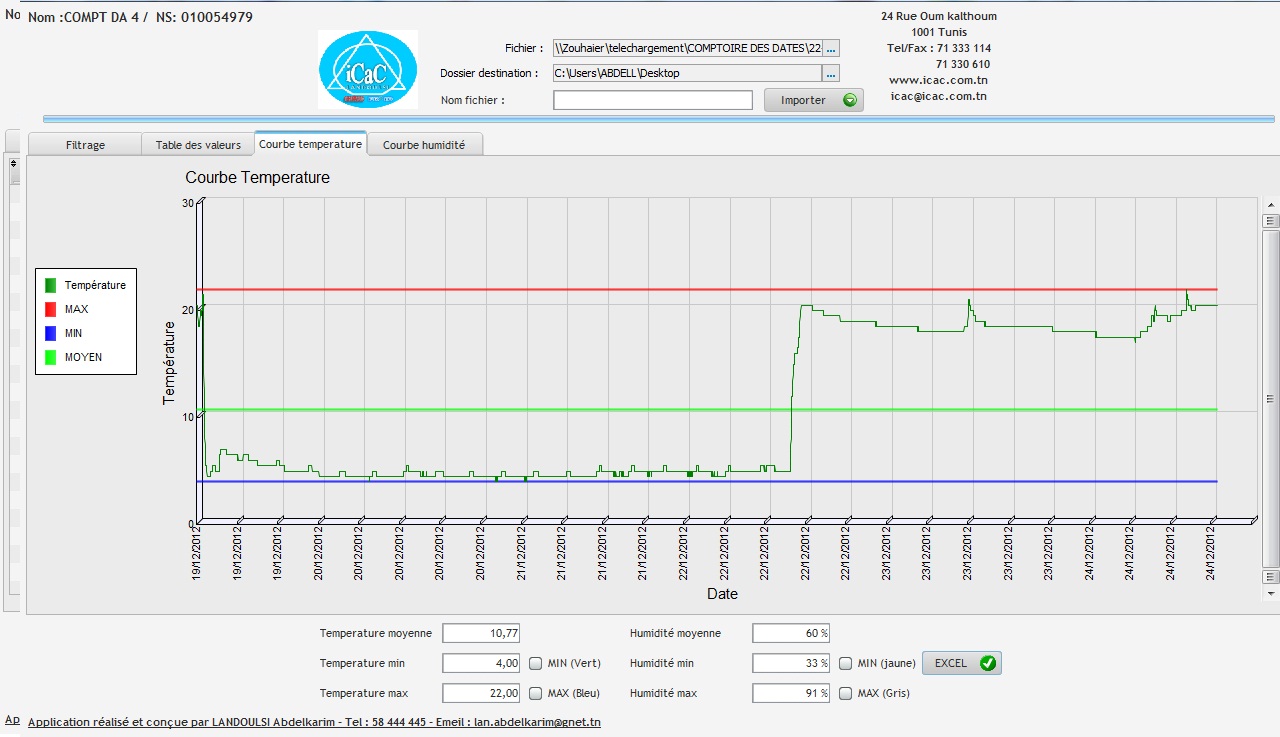Click the Fichier path field
The height and width of the screenshot is (737, 1280).
point(687,48)
